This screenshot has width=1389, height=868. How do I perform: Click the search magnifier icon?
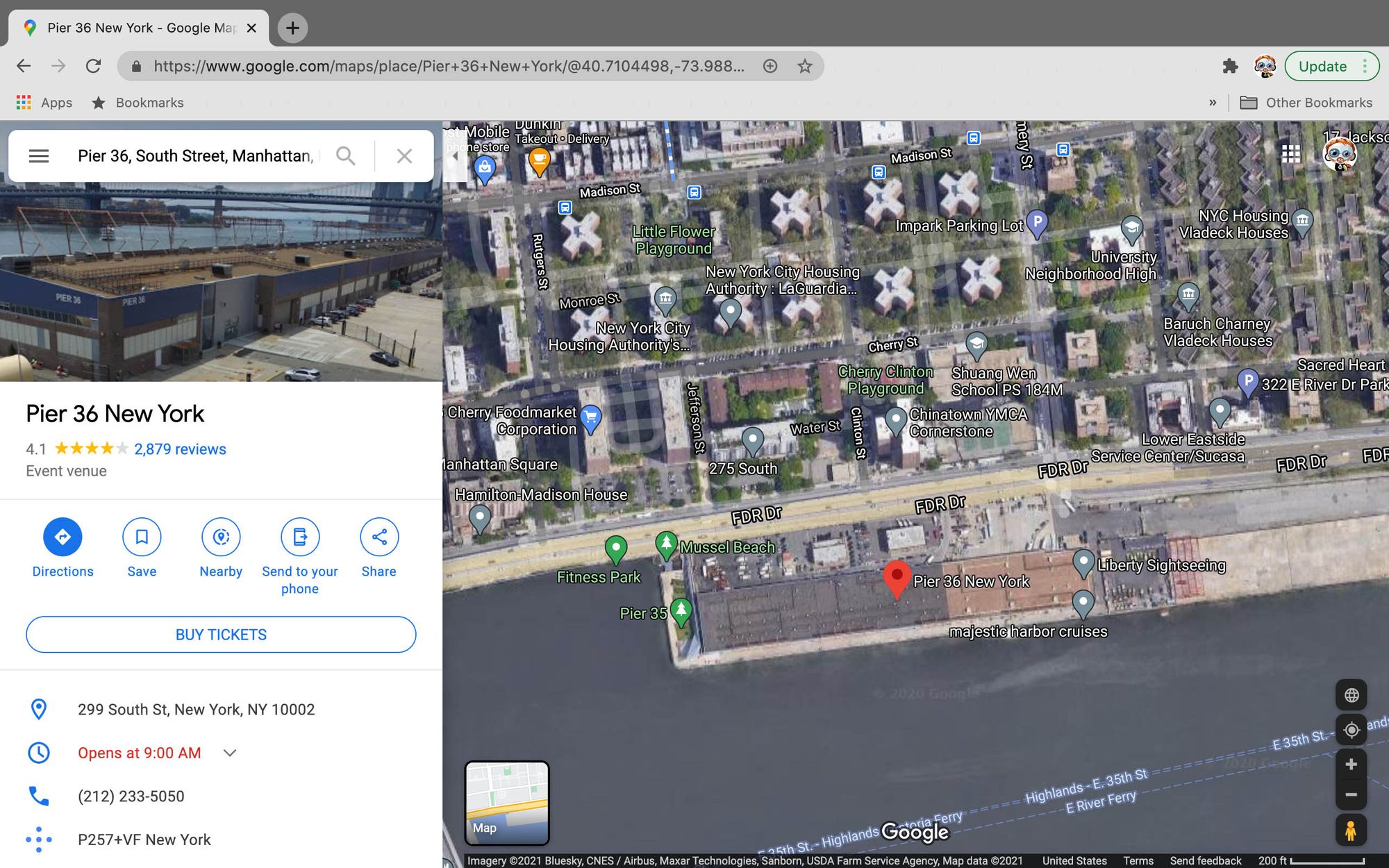(345, 156)
